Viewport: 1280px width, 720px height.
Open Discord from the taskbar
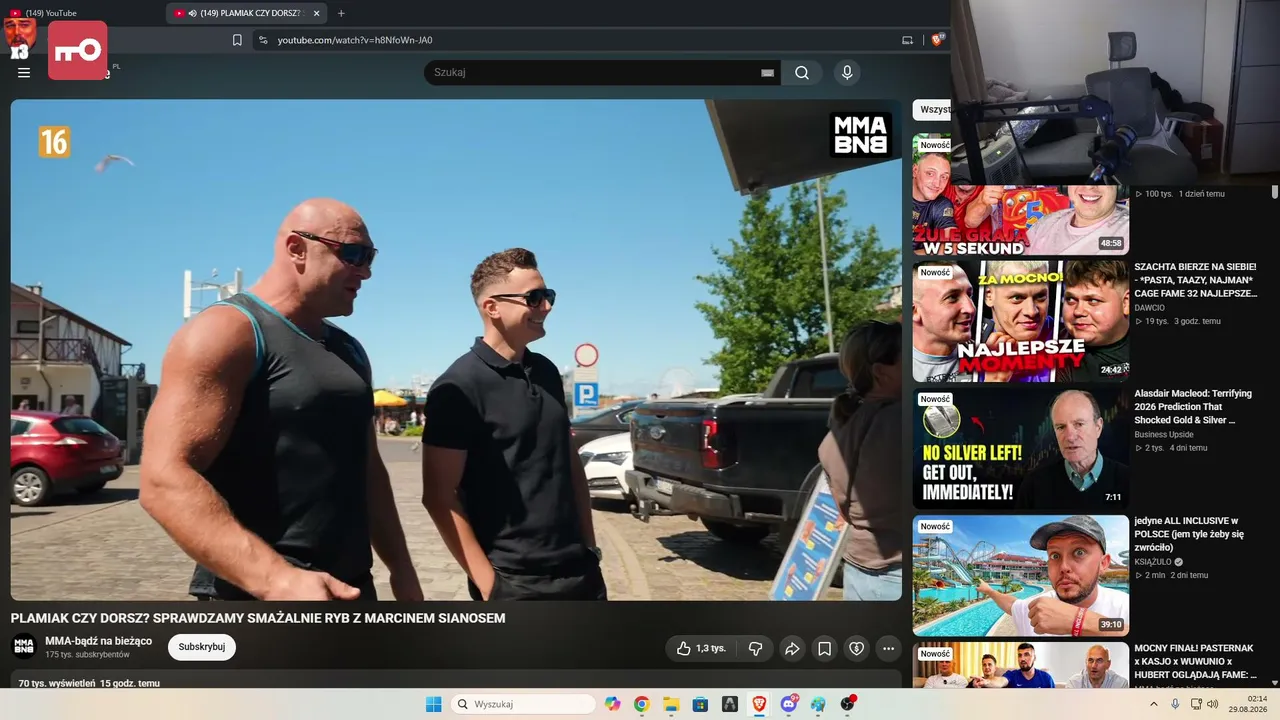coord(789,704)
